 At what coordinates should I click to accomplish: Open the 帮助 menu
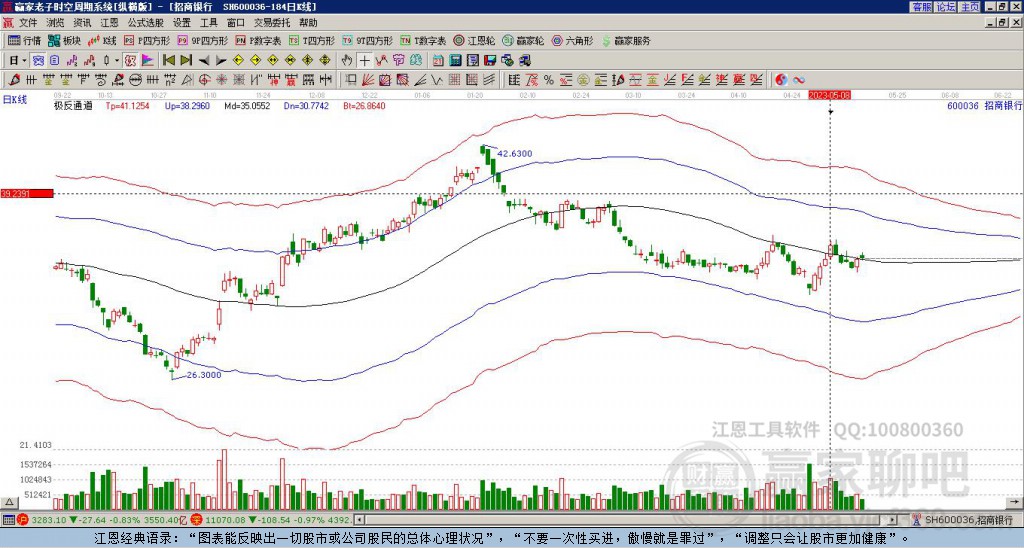(308, 23)
